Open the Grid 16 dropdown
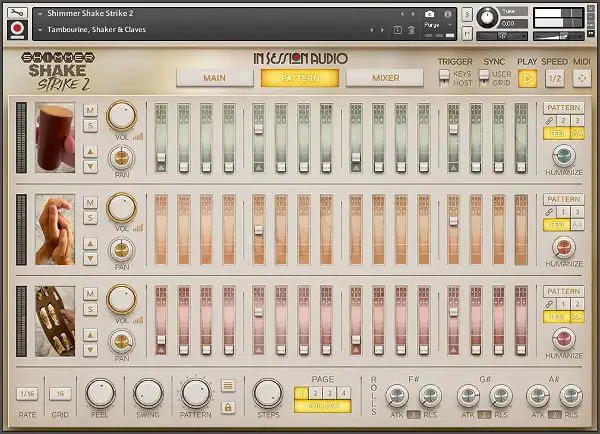 click(x=61, y=393)
